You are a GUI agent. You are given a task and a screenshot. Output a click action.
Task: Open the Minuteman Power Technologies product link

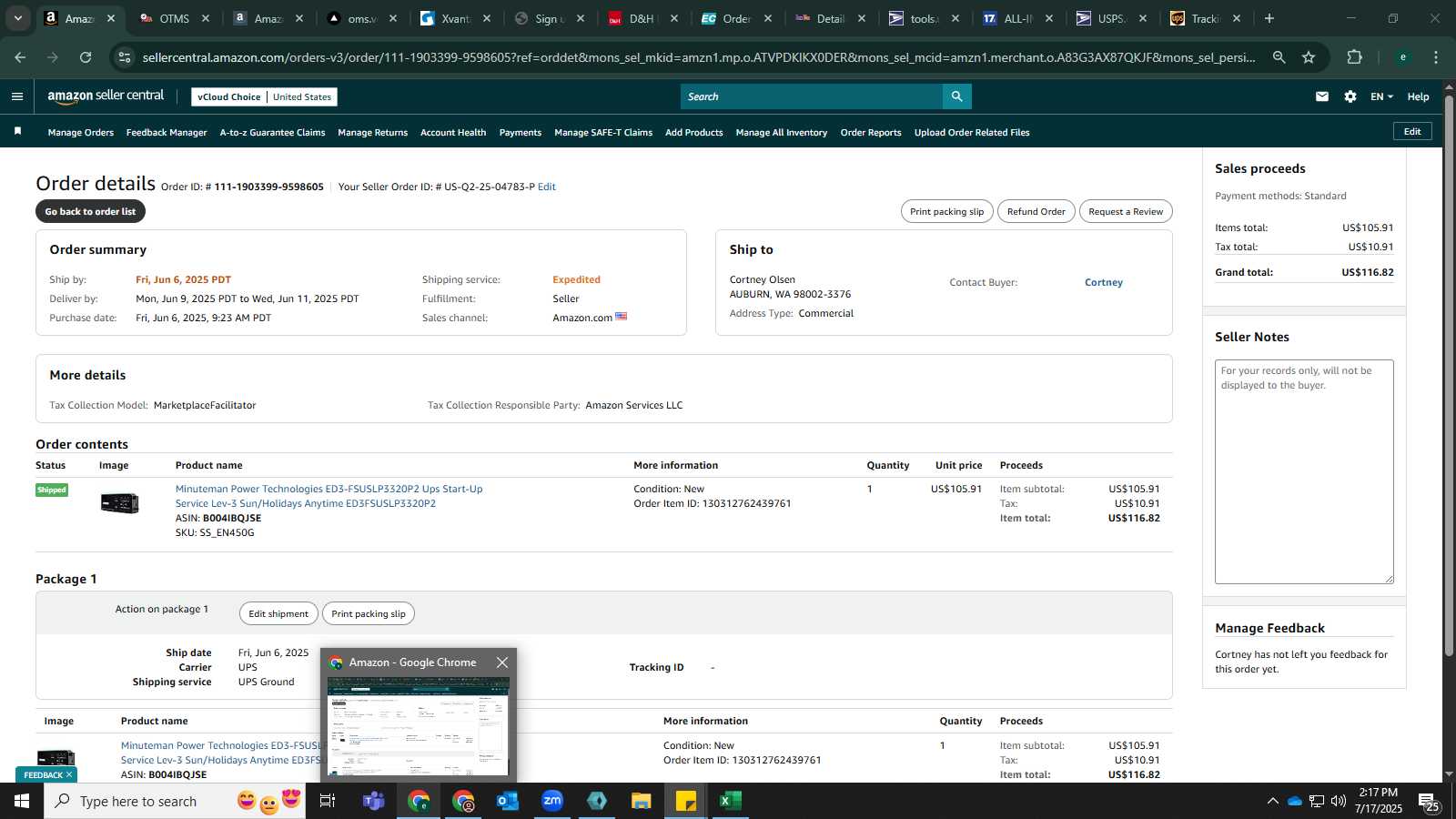[329, 496]
